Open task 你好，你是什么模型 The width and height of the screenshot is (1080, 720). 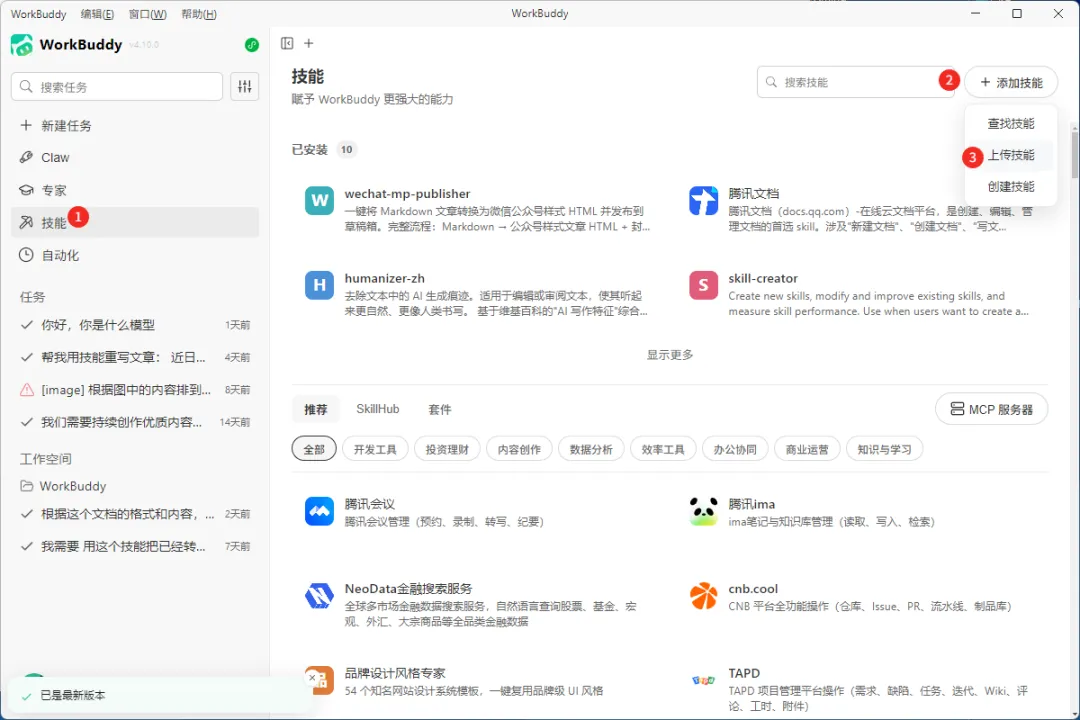[135, 325]
